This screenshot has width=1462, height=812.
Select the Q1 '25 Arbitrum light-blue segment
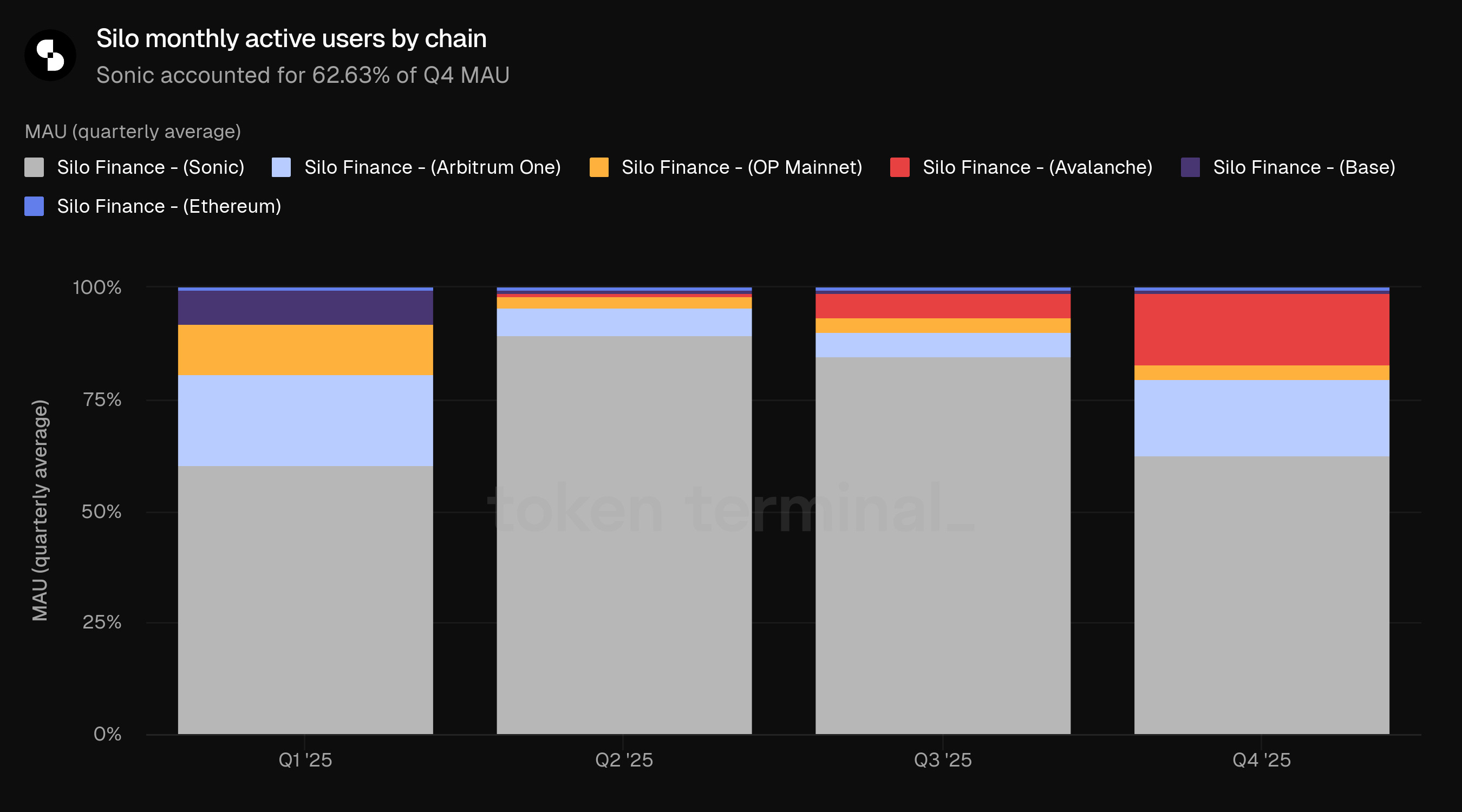(x=305, y=421)
